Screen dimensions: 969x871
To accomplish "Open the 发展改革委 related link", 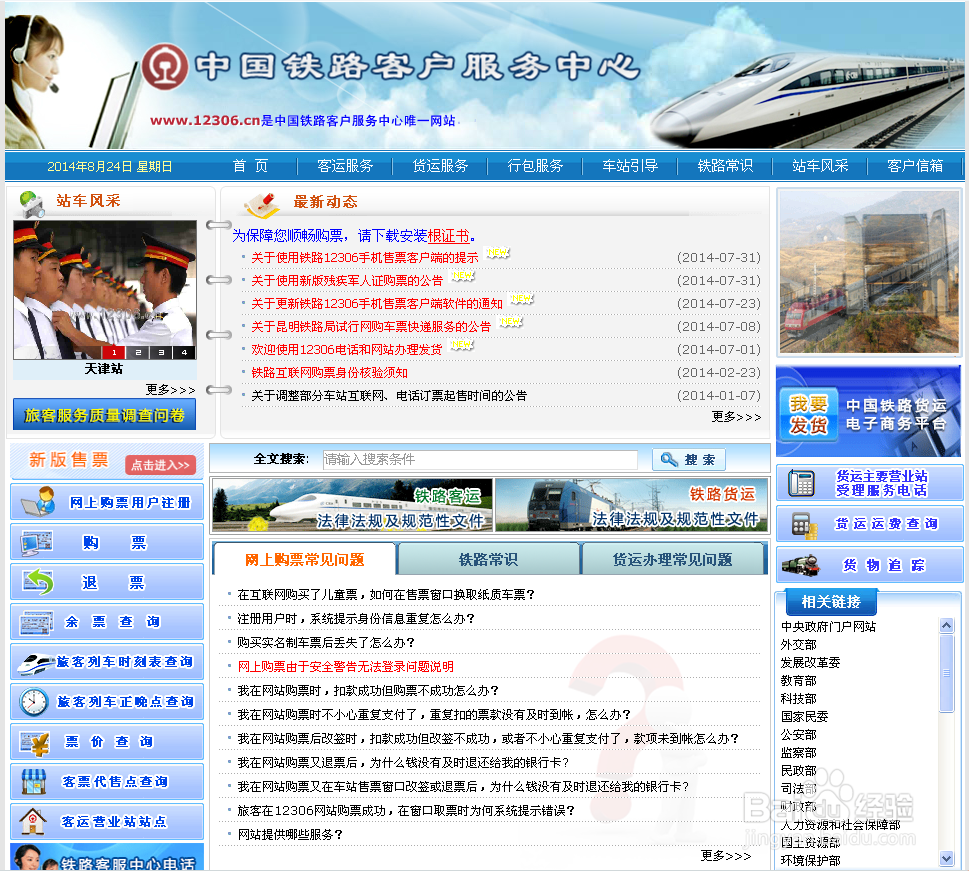I will coord(810,662).
